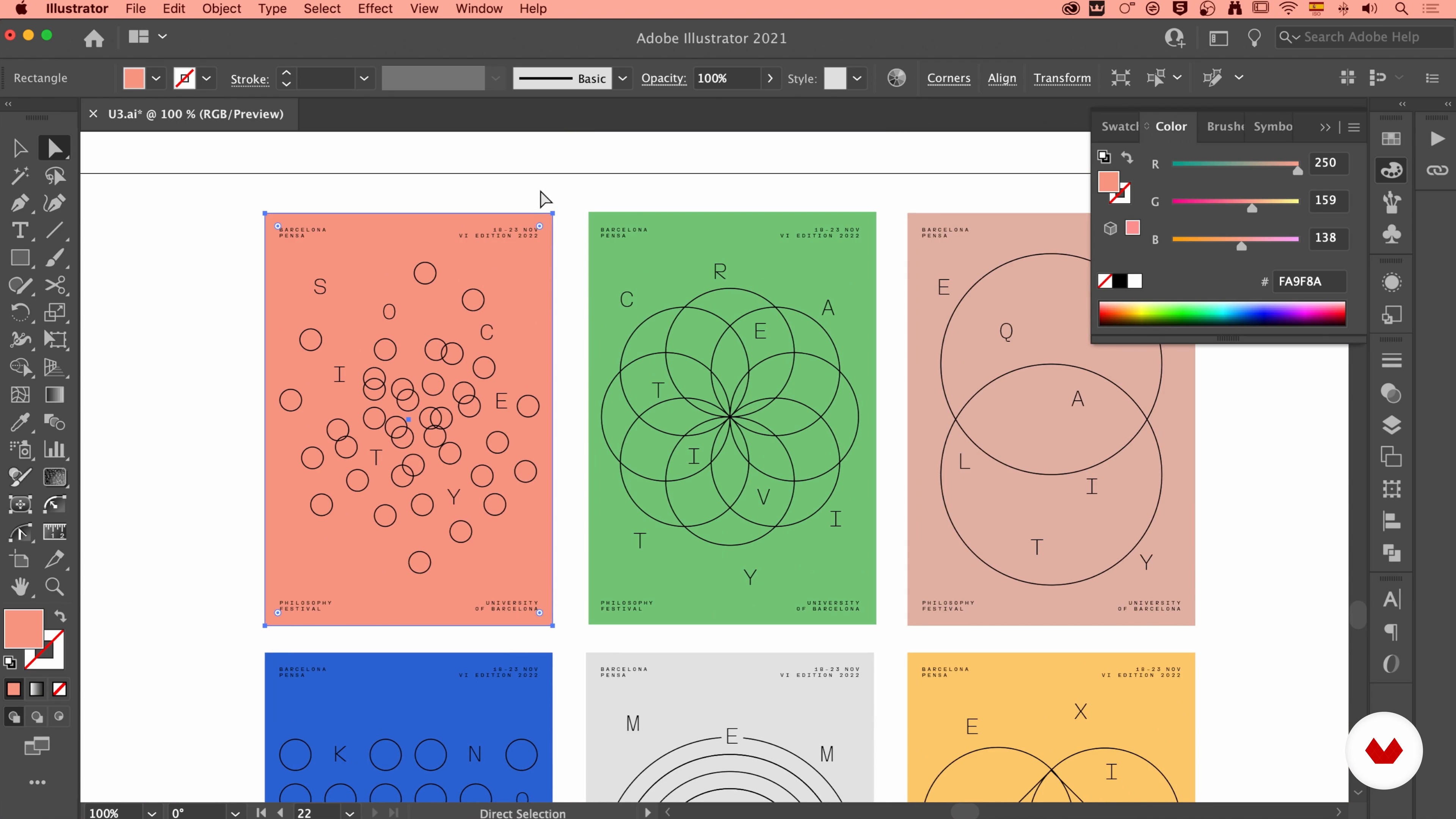Select the Selection tool arrow
This screenshot has height=819, width=1456.
coord(20,148)
